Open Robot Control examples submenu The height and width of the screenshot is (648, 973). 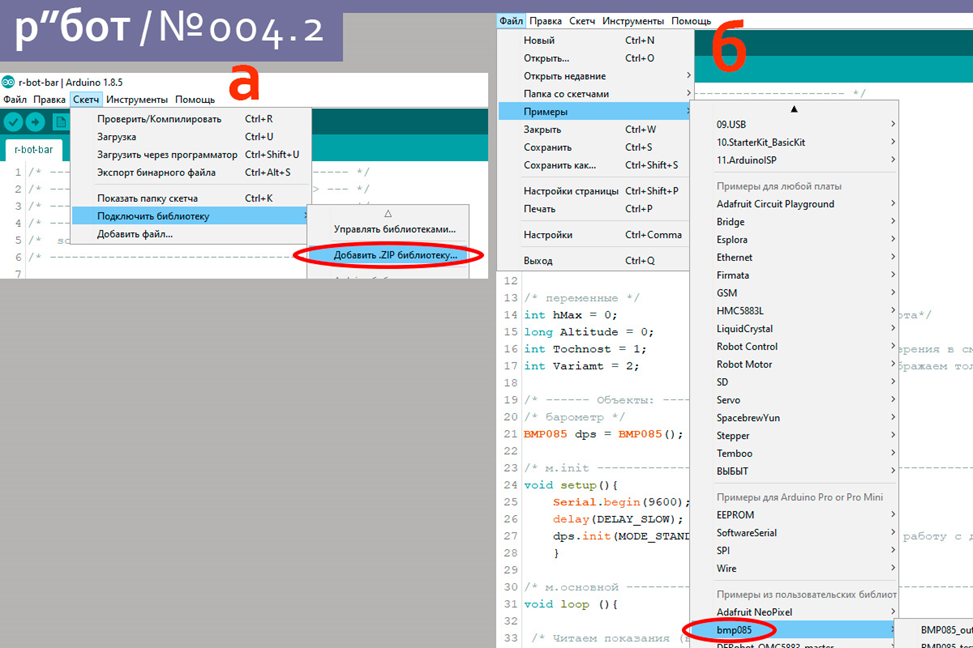point(794,346)
